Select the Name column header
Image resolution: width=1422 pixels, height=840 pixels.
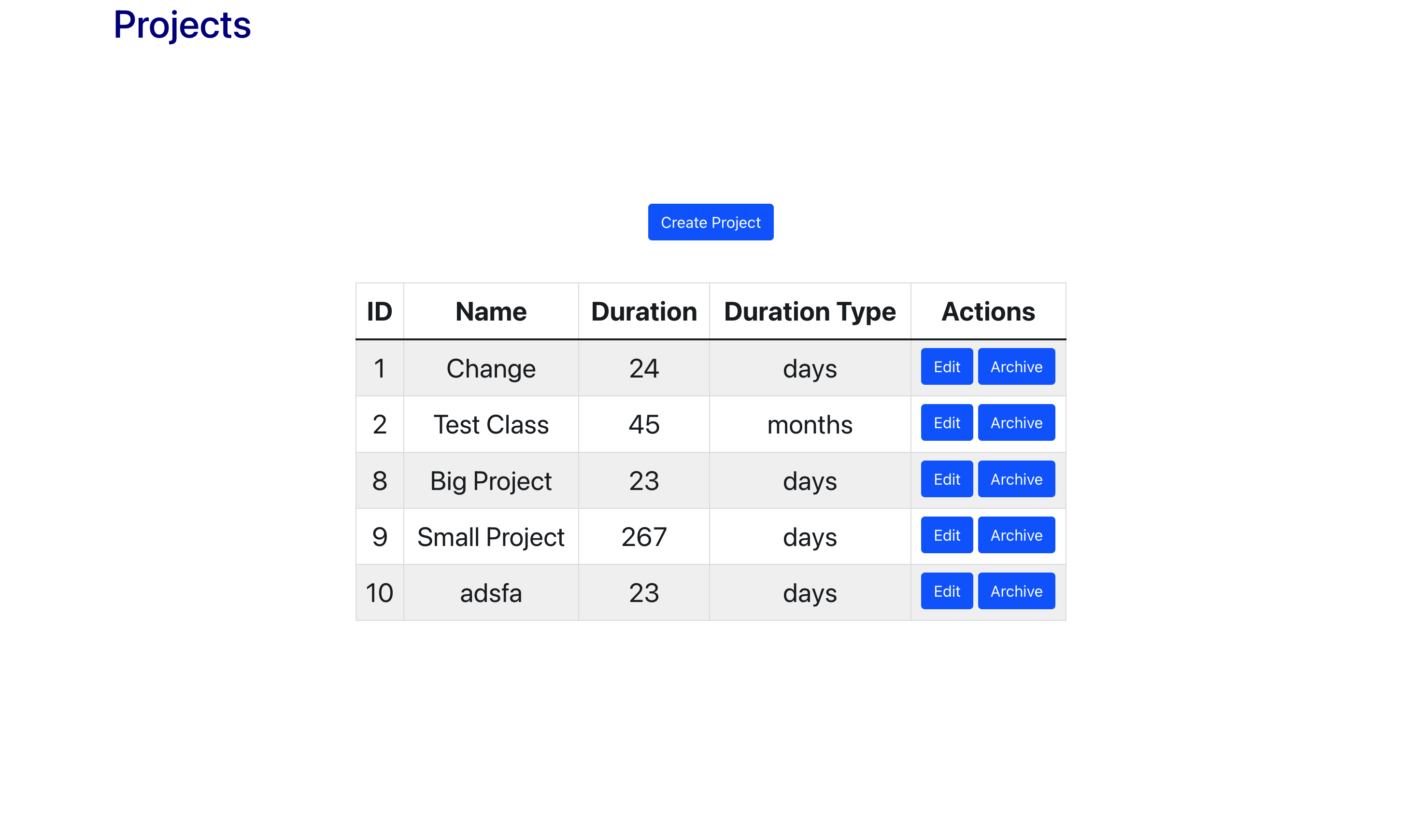[490, 311]
